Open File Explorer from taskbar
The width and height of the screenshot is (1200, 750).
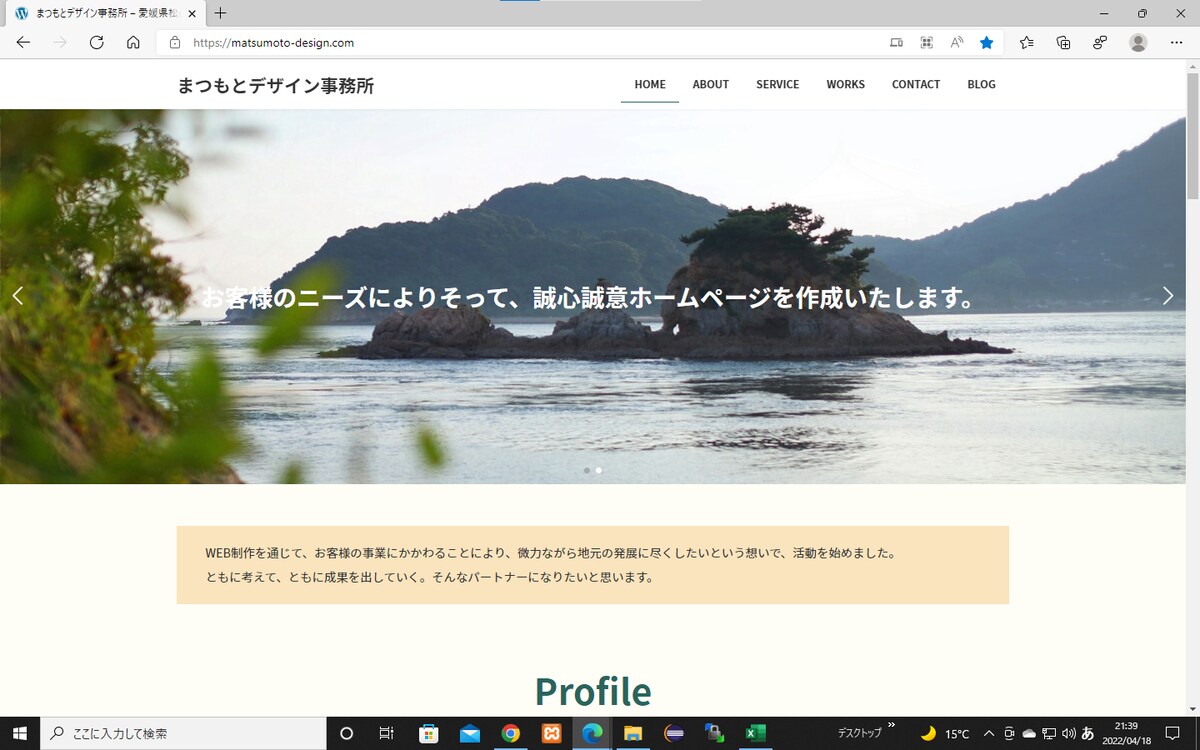click(633, 733)
